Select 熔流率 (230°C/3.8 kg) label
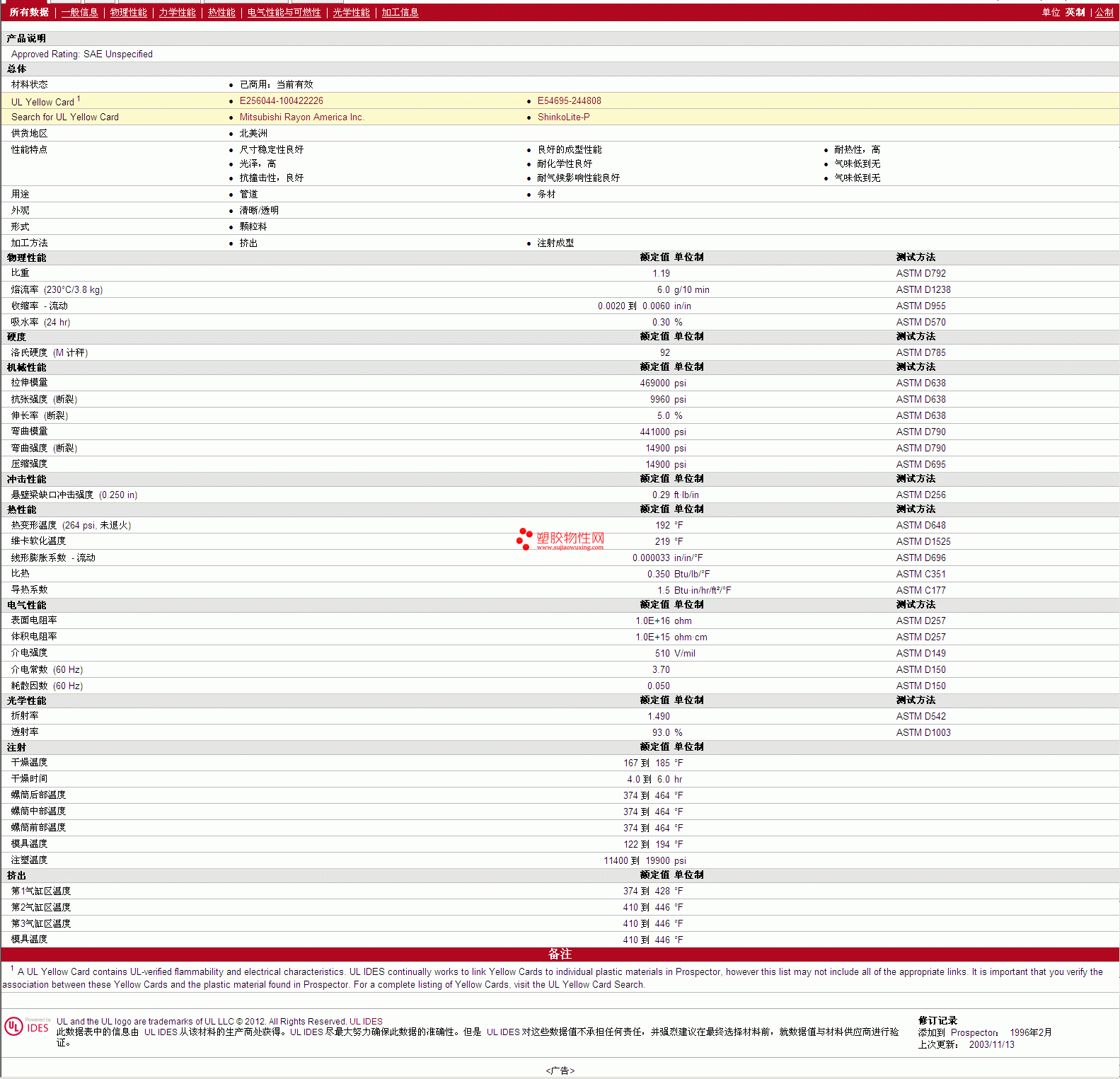This screenshot has height=1079, width=1120. coord(57,290)
